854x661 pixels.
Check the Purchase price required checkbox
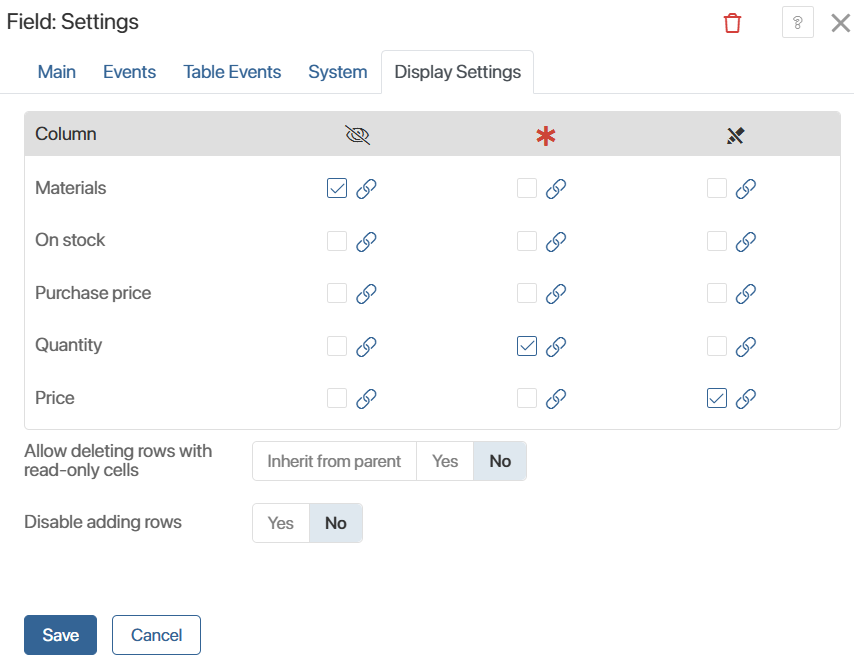pyautogui.click(x=527, y=293)
